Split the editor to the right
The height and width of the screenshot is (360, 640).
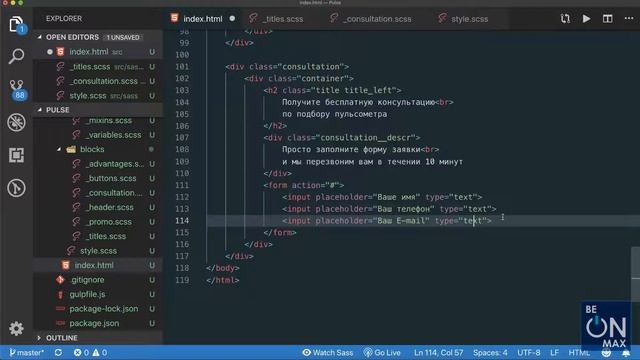click(607, 19)
